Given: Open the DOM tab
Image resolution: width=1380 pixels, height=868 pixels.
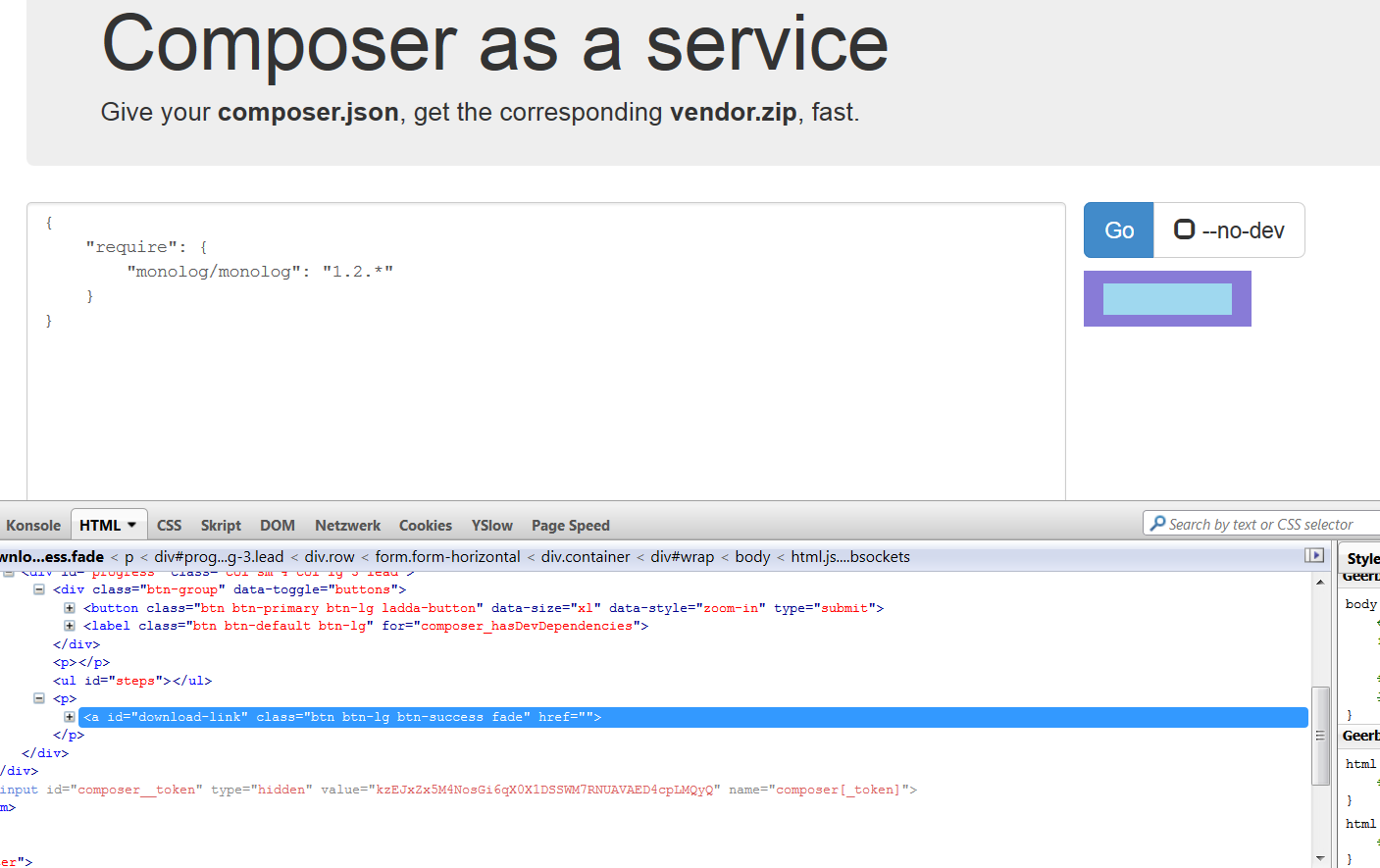Looking at the screenshot, I should coord(278,526).
